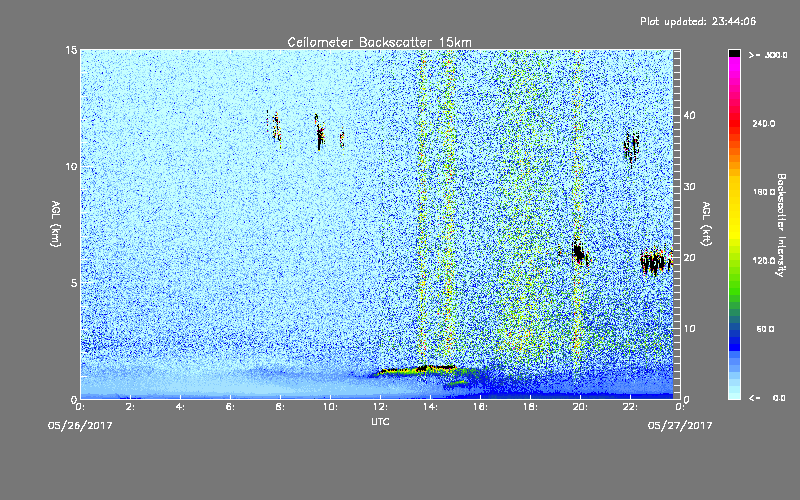800x500 pixels.
Task: Click the end date 05/27/2017
Action: point(680,426)
